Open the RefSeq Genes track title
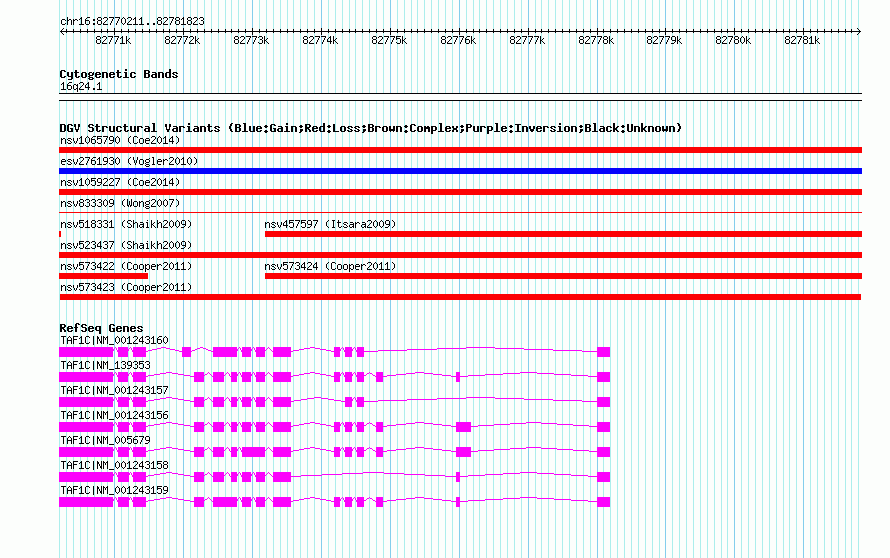890x558 pixels. click(x=101, y=328)
